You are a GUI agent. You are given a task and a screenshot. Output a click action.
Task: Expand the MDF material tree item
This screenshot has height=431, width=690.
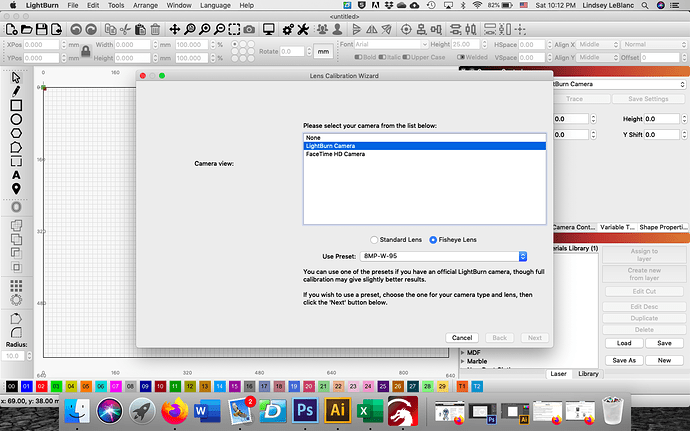click(x=463, y=353)
